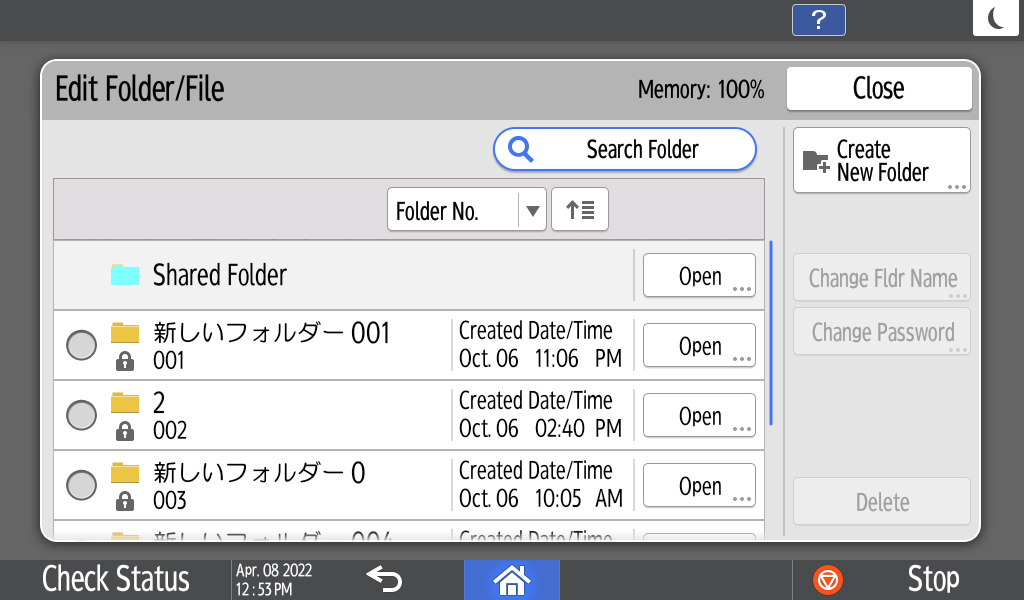
Task: Close the Edit Folder/File dialog
Action: point(878,88)
